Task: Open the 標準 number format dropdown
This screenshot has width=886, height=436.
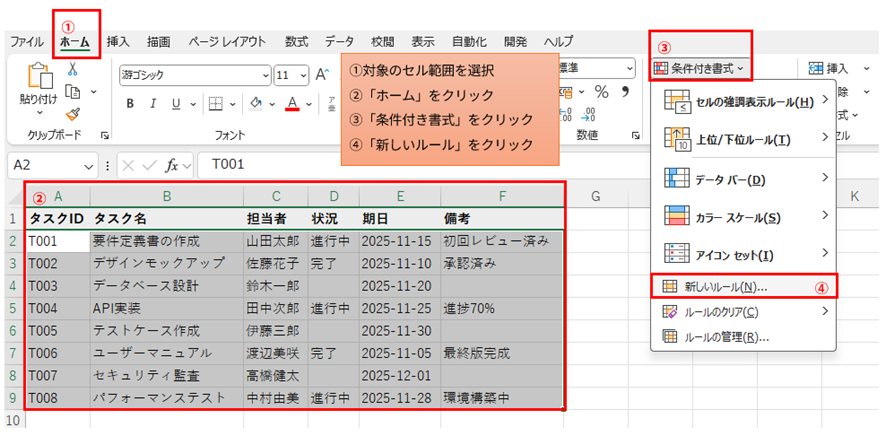Action: pyautogui.click(x=631, y=69)
